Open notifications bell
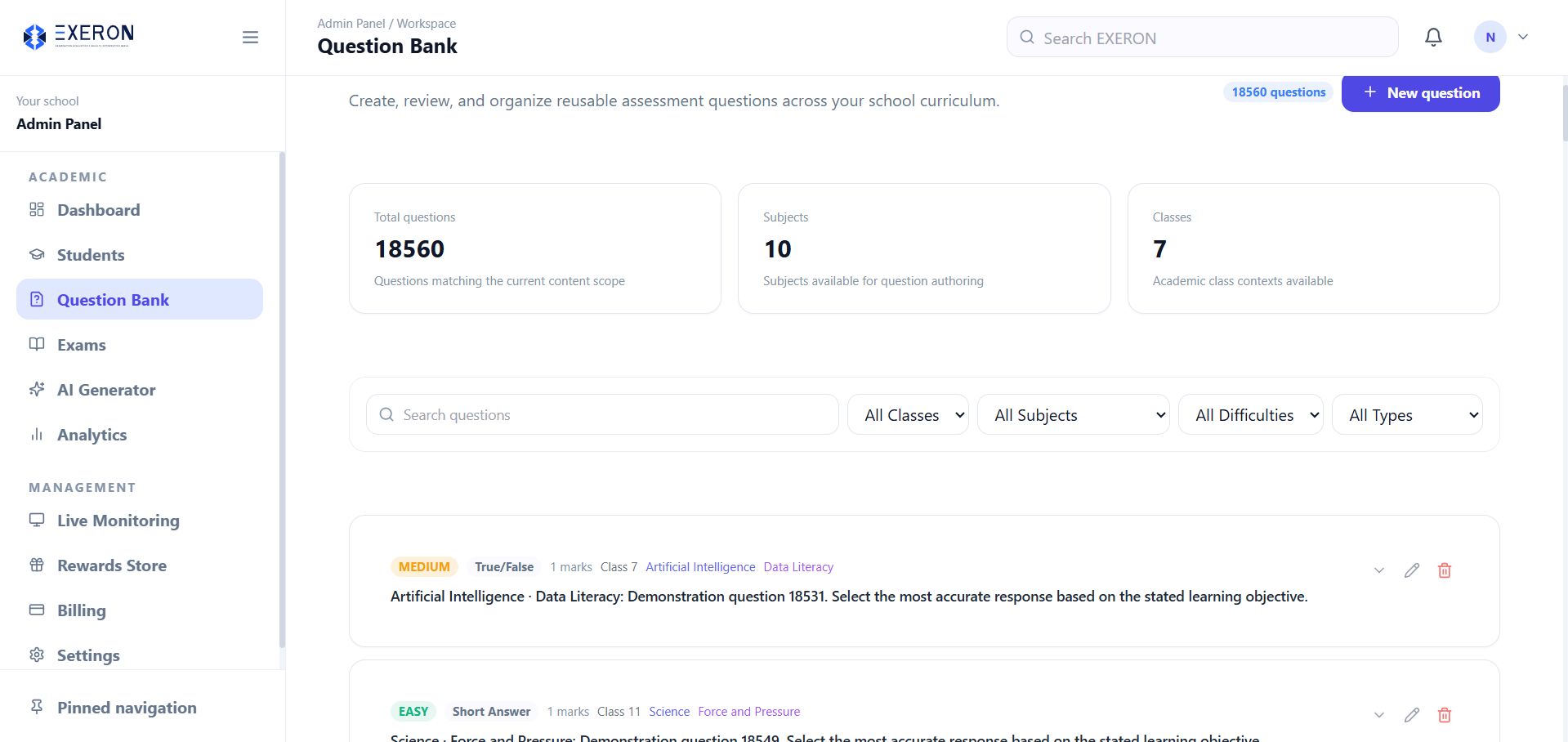The height and width of the screenshot is (742, 1568). [x=1433, y=37]
